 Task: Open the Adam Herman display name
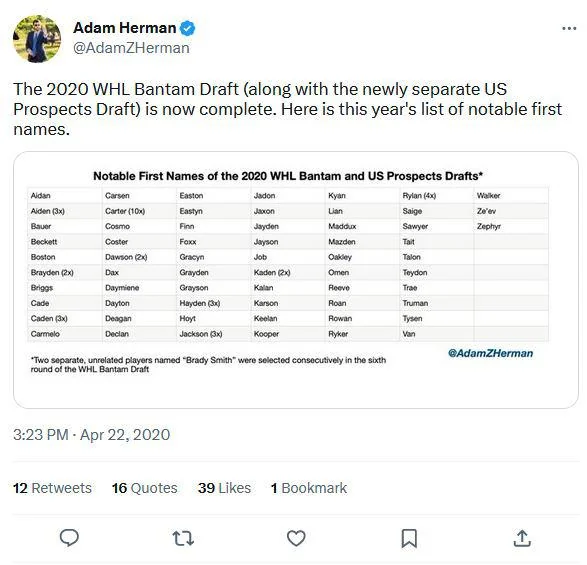(x=125, y=28)
